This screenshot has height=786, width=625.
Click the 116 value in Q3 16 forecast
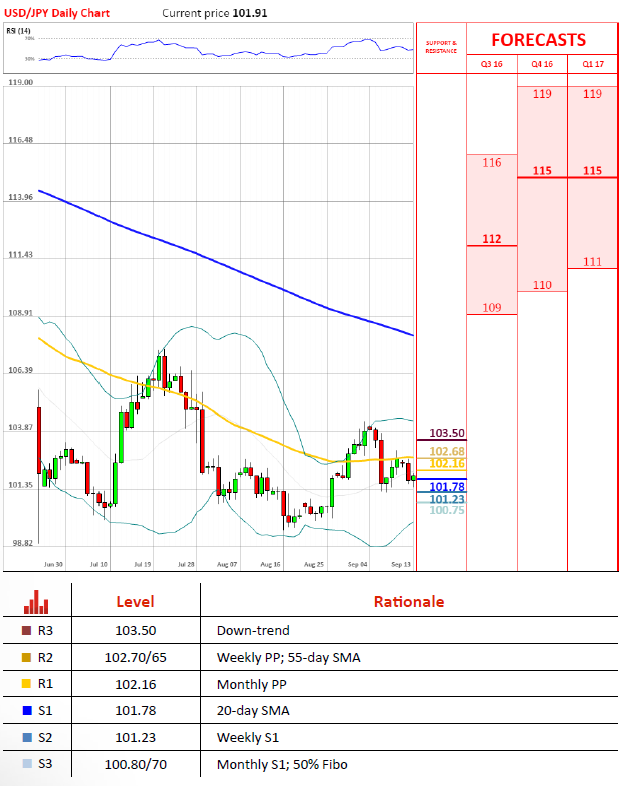tap(492, 162)
